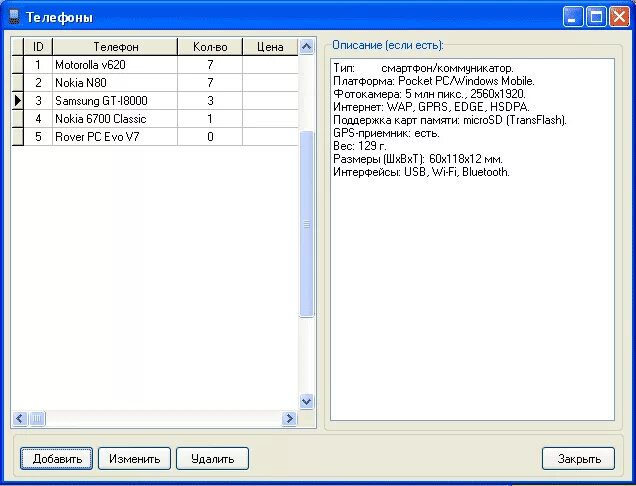Click the horizontal scrollbar right arrow
Screen dimensions: 636x486
(x=289, y=418)
